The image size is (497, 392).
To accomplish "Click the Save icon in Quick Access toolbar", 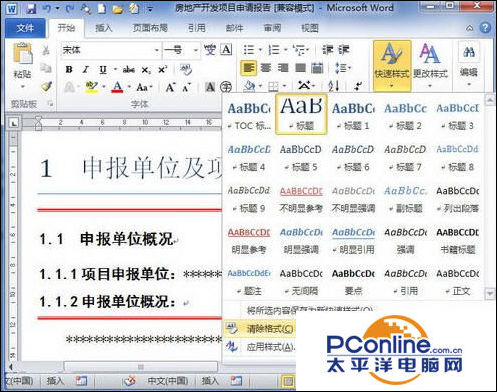I will tap(31, 9).
